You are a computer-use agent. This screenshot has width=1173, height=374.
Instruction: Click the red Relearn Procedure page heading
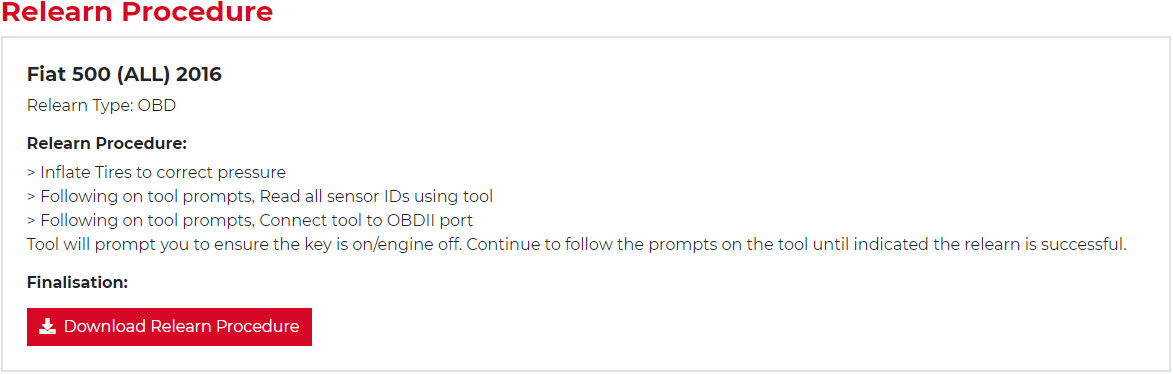pyautogui.click(x=137, y=12)
